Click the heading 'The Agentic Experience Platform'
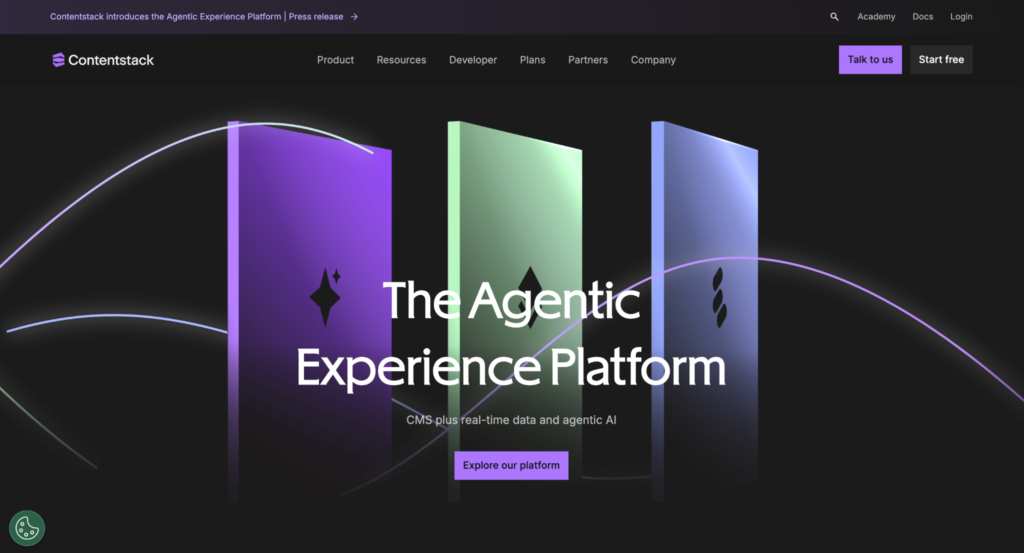 [x=511, y=334]
